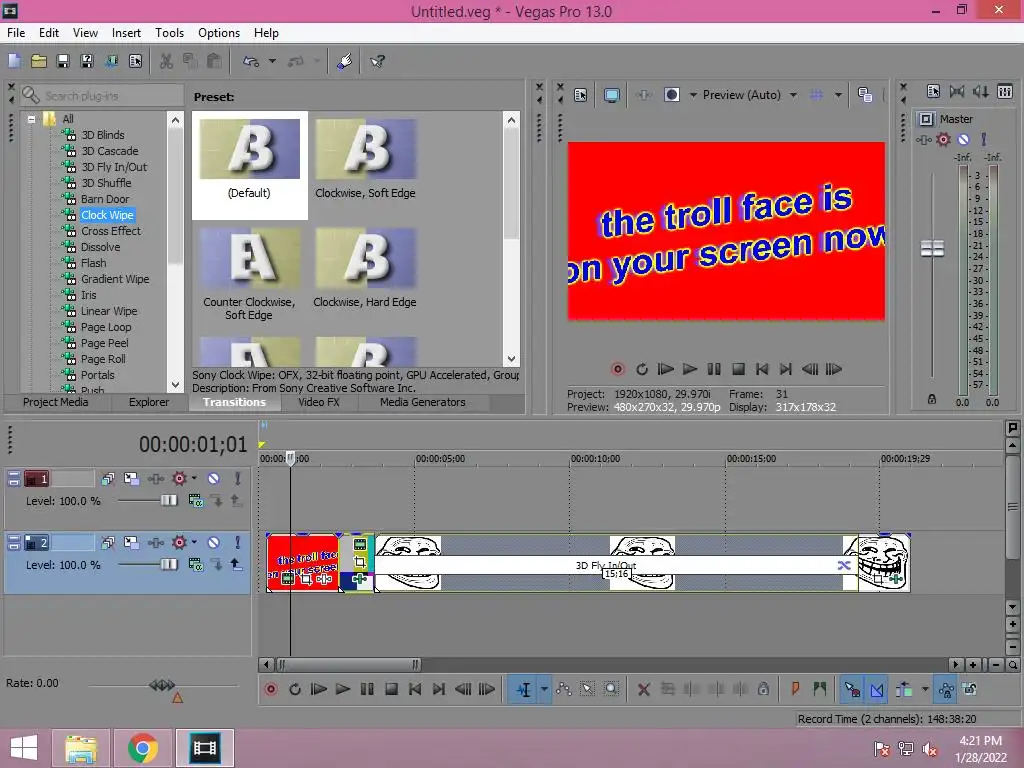This screenshot has width=1024, height=768.
Task: Toggle Mute on track 1
Action: click(x=214, y=479)
